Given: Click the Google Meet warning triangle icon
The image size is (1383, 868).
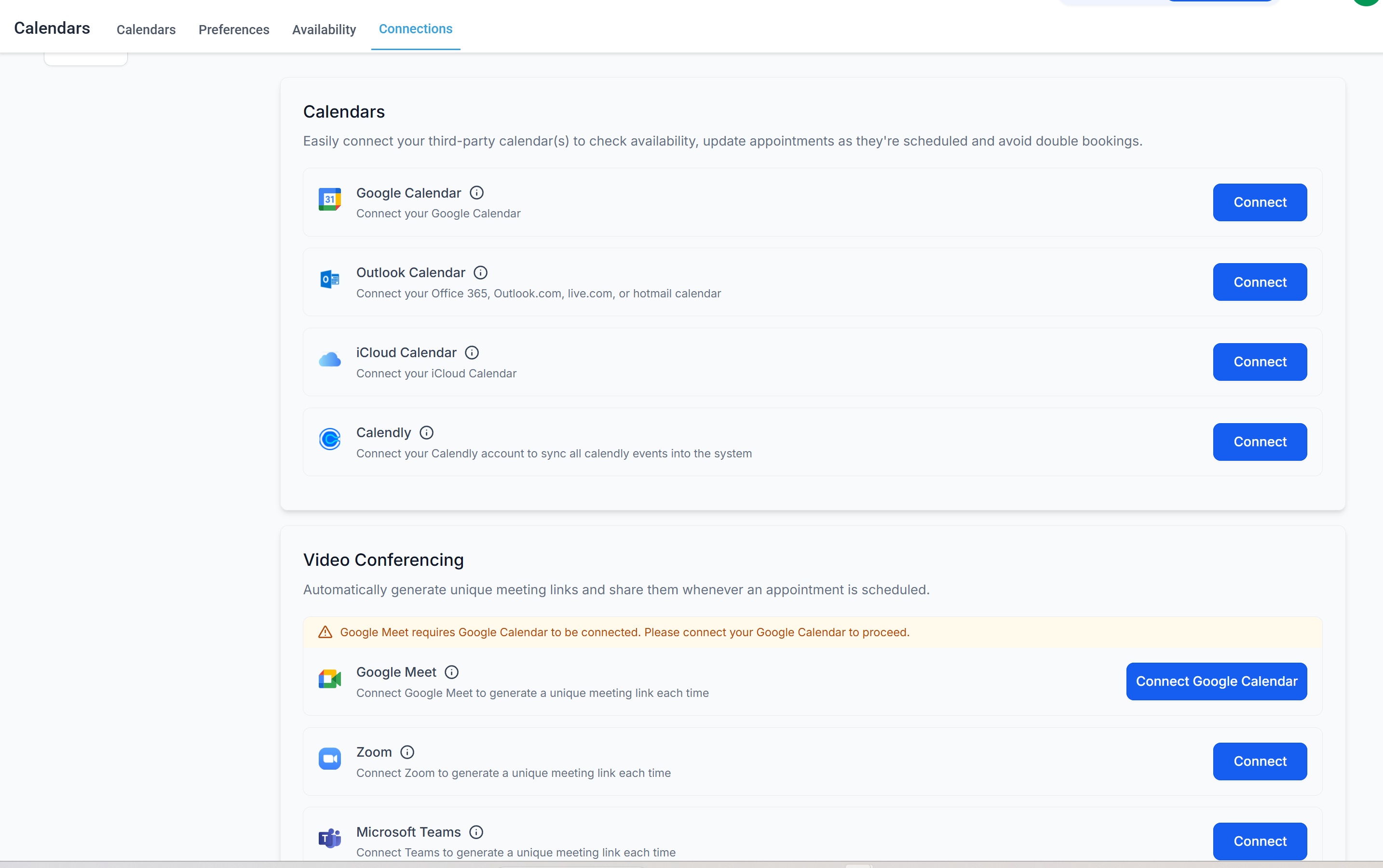Looking at the screenshot, I should (325, 632).
